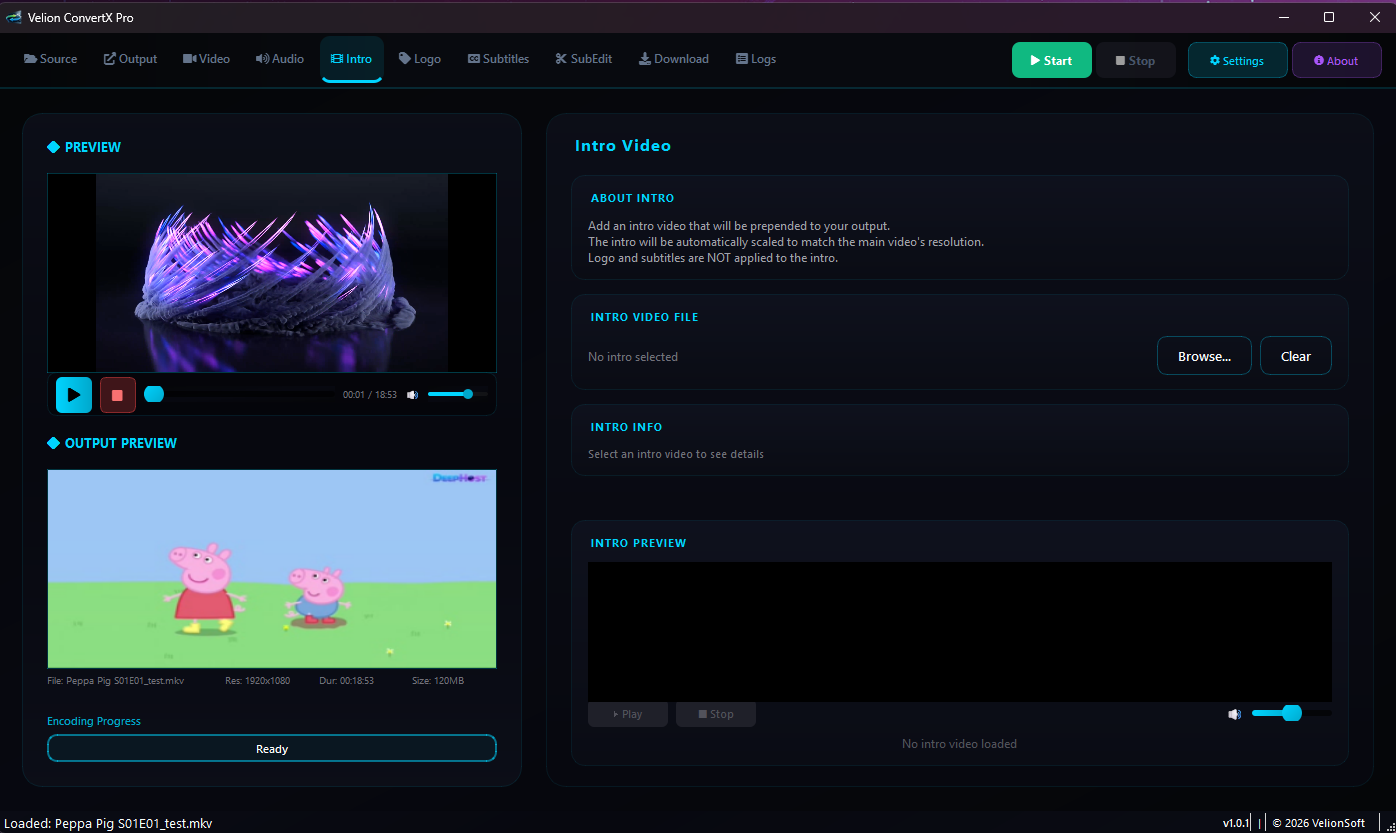The height and width of the screenshot is (833, 1396).
Task: Click the main preview video frame
Action: click(272, 273)
